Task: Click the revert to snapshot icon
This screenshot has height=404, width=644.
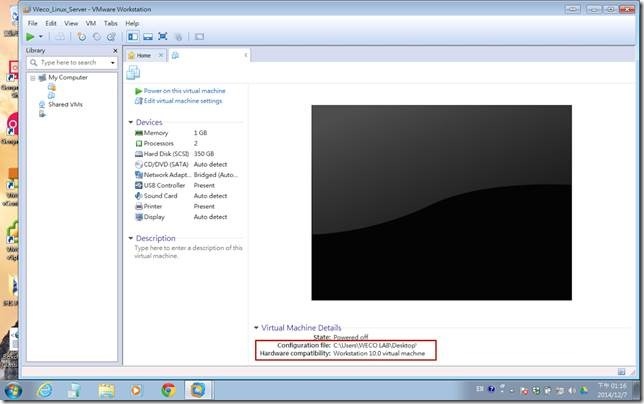Action: click(x=97, y=37)
